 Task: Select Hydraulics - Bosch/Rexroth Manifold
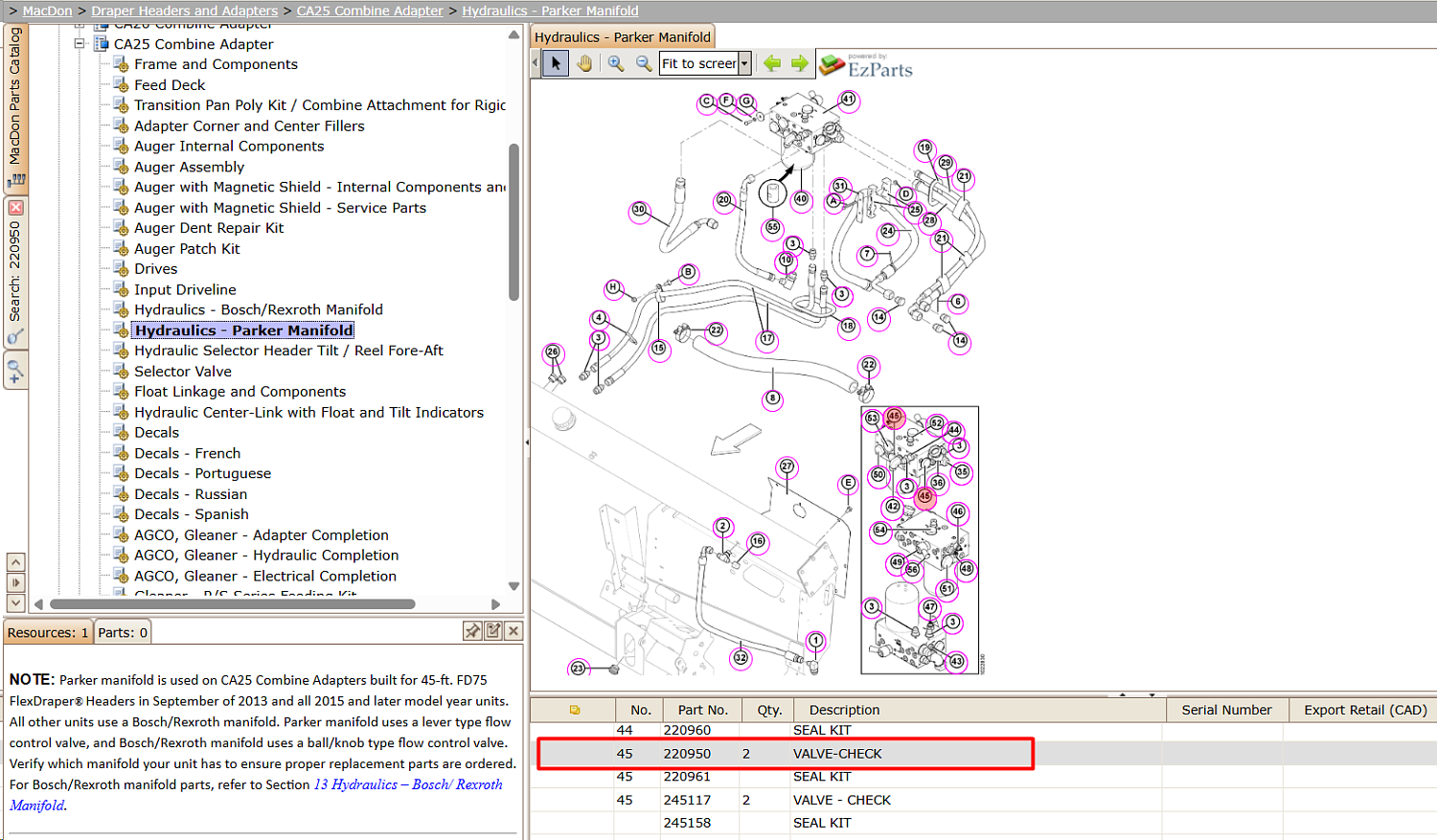(x=259, y=310)
